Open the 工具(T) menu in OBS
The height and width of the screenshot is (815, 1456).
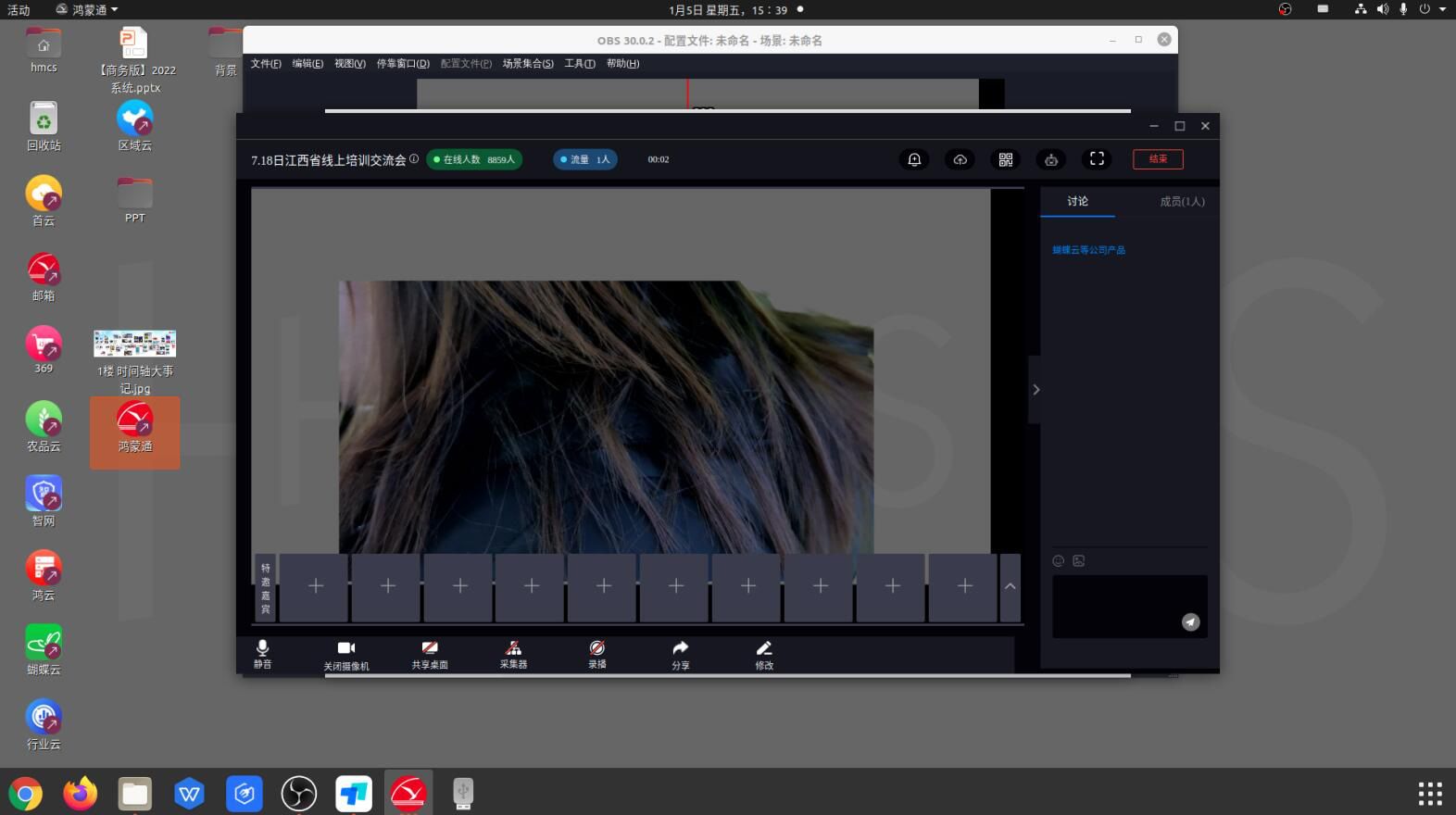[x=580, y=64]
